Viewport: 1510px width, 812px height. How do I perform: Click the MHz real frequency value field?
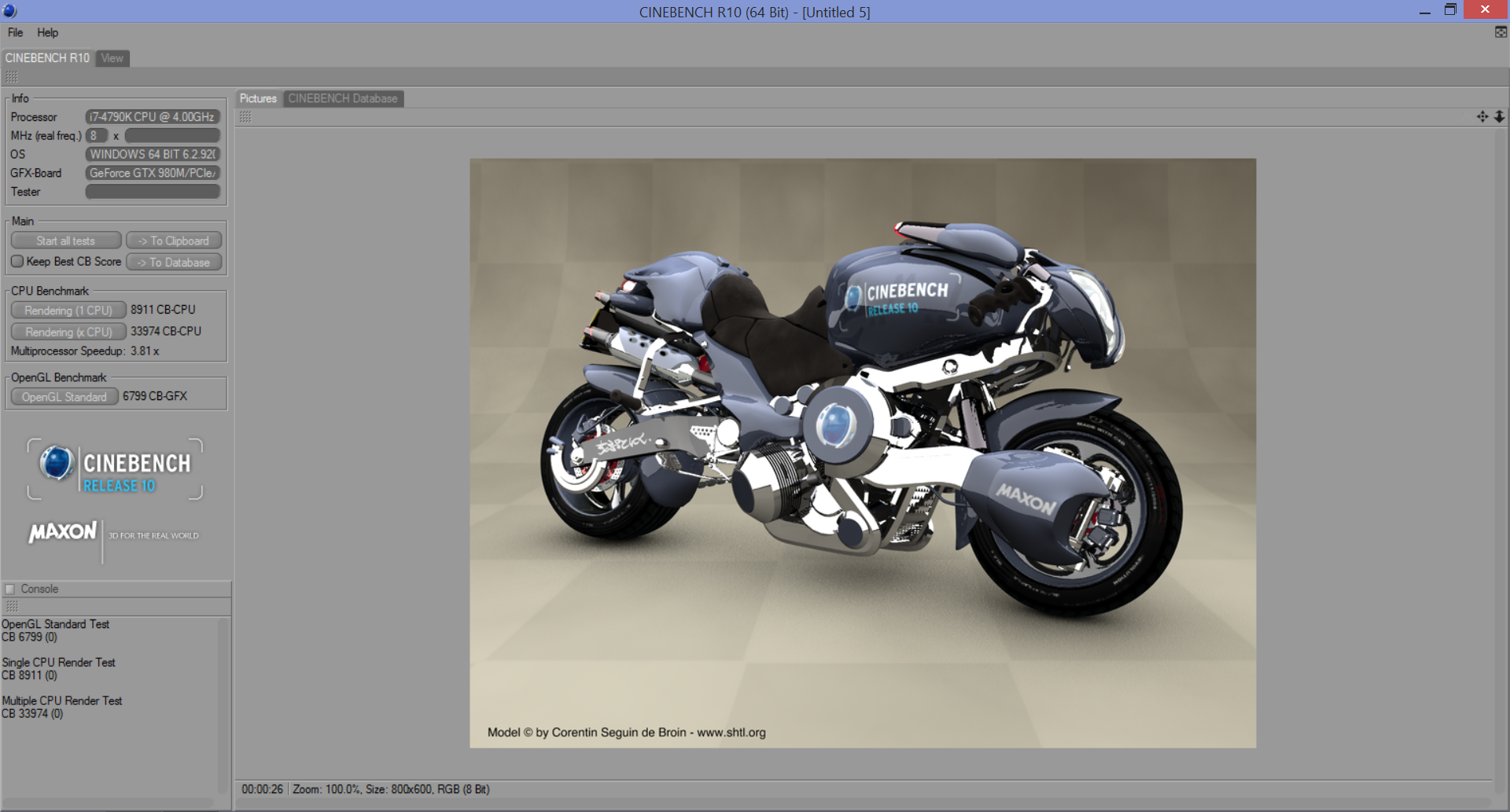coord(172,135)
